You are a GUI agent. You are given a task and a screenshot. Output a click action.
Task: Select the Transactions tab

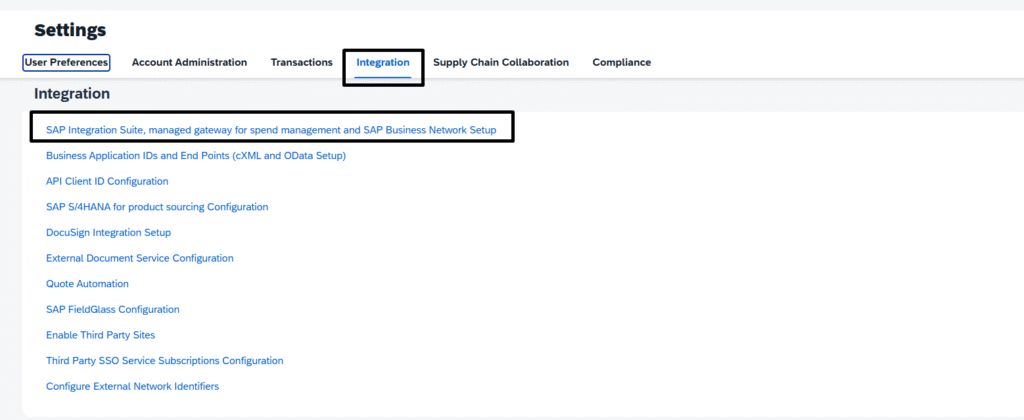(x=301, y=62)
